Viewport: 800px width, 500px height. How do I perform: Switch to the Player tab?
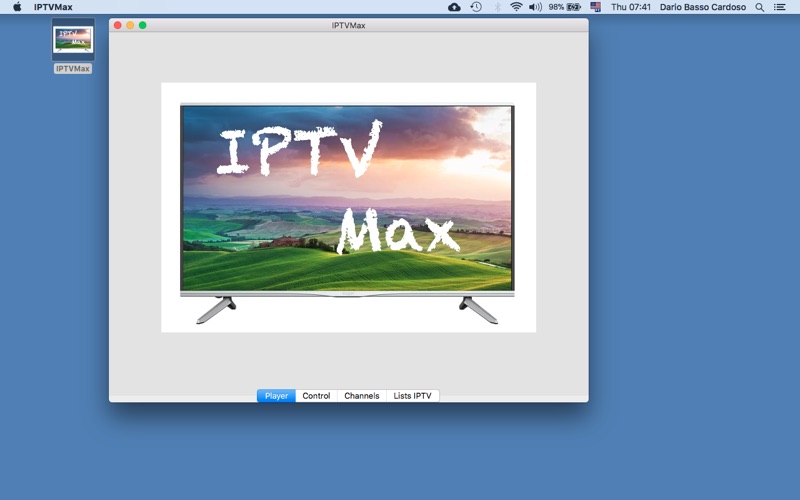click(x=276, y=396)
